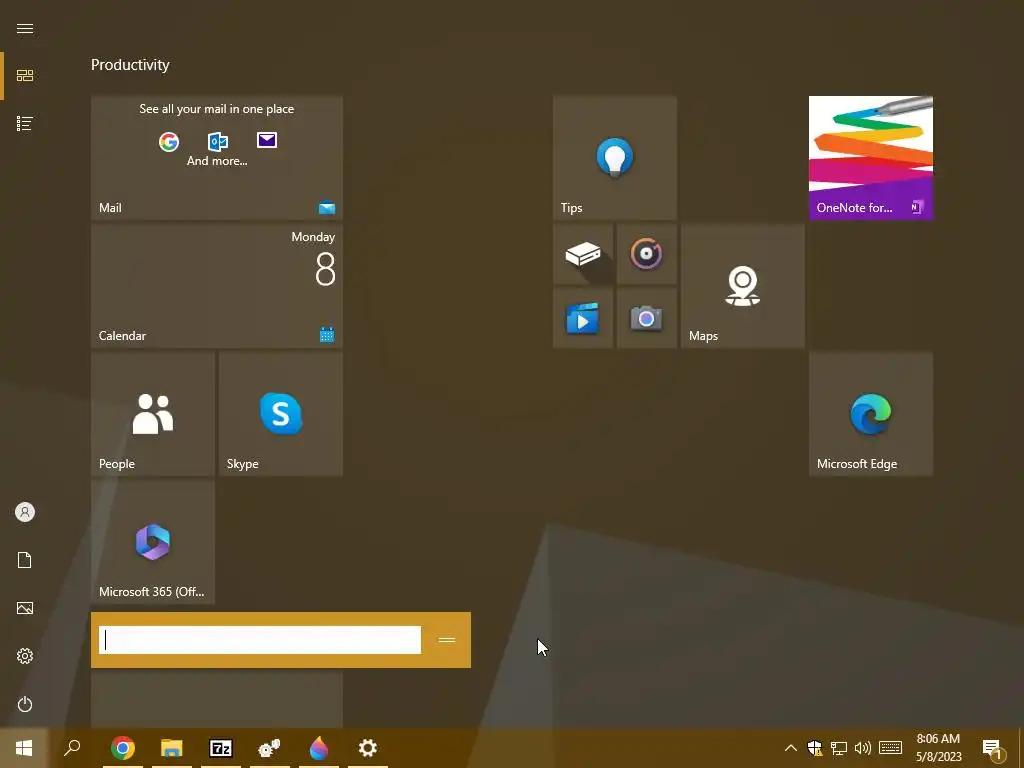Launch the People tile
The height and width of the screenshot is (768, 1024).
[153, 413]
